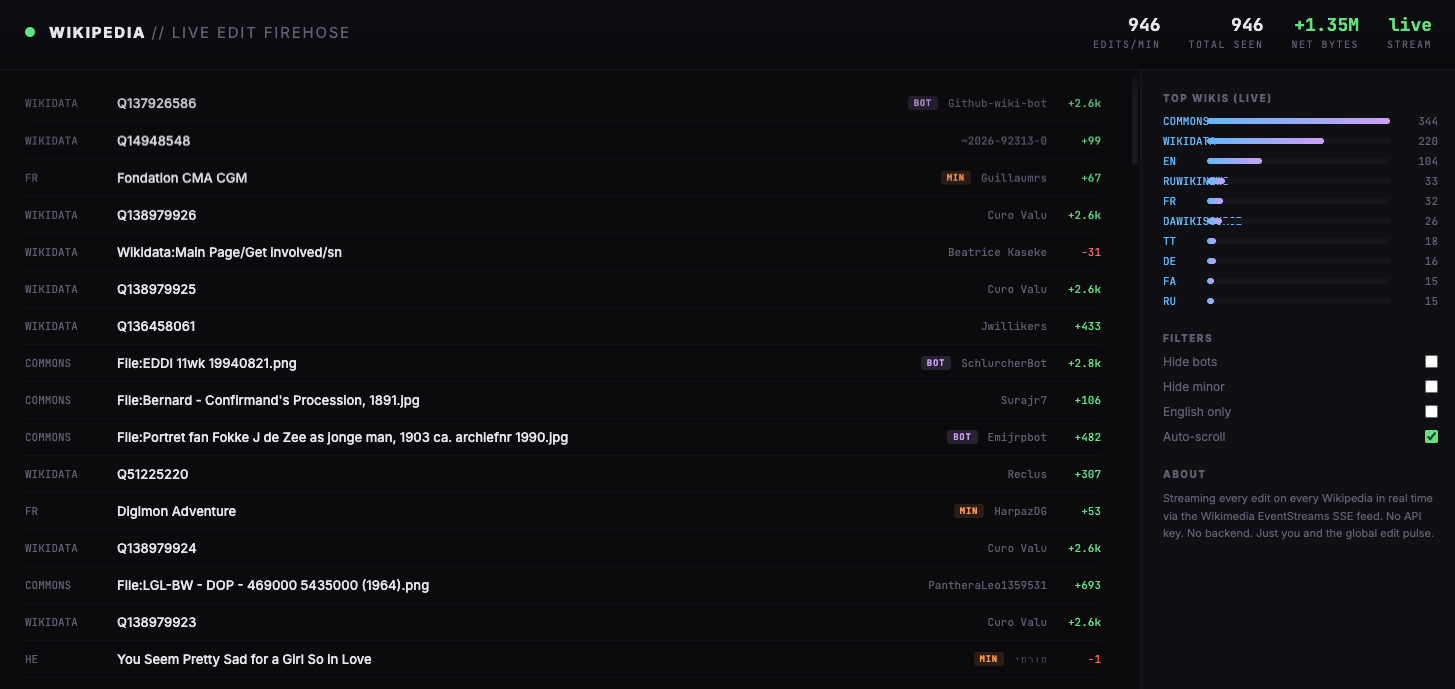
Task: Click the BOT badge beside SchlurcherBot
Action: [935, 363]
